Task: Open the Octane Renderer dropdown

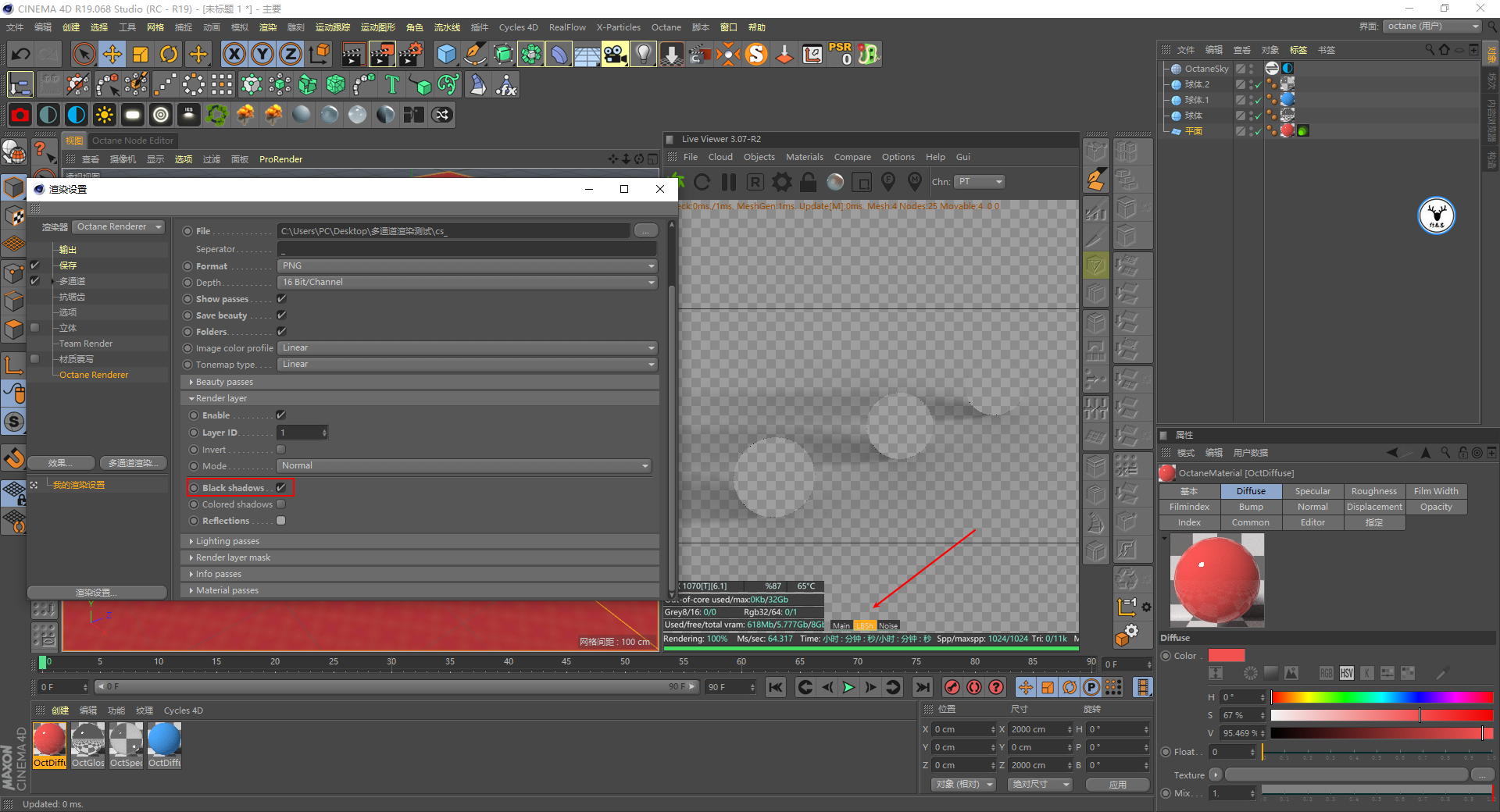Action: [120, 227]
